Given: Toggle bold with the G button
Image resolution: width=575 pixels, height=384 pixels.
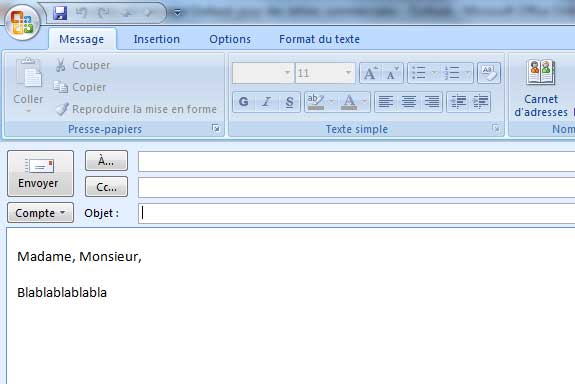Looking at the screenshot, I should tap(243, 102).
